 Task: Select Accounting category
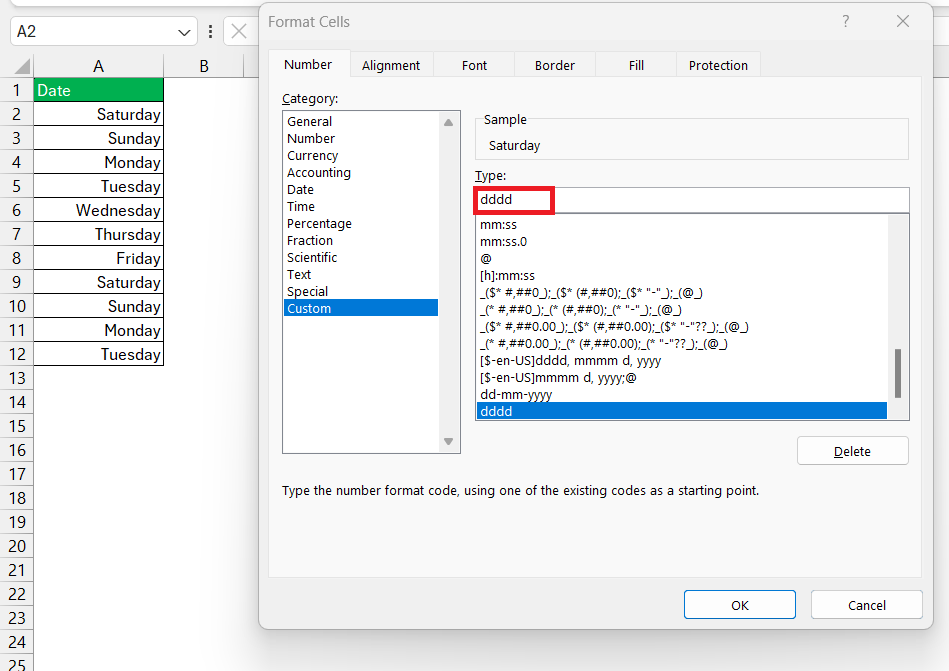(361, 172)
